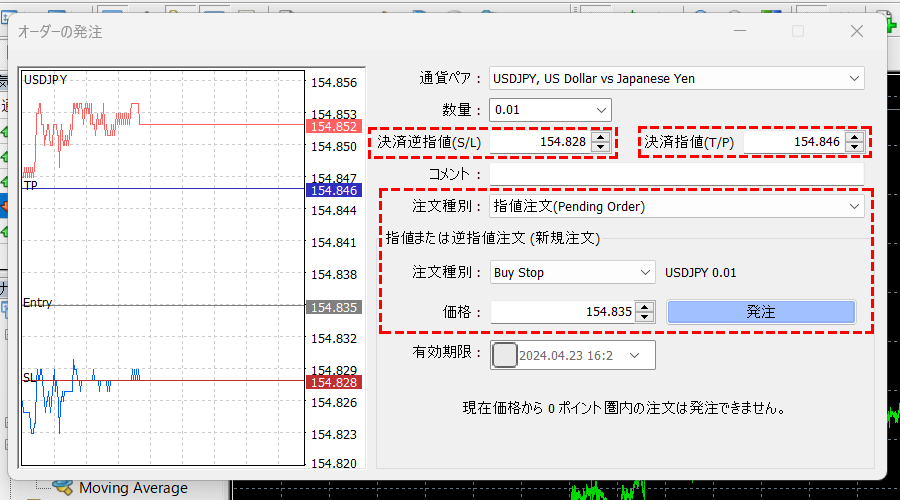900x500 pixels.
Task: Minimize the オーダーの発注 dialog
Action: coord(740,31)
